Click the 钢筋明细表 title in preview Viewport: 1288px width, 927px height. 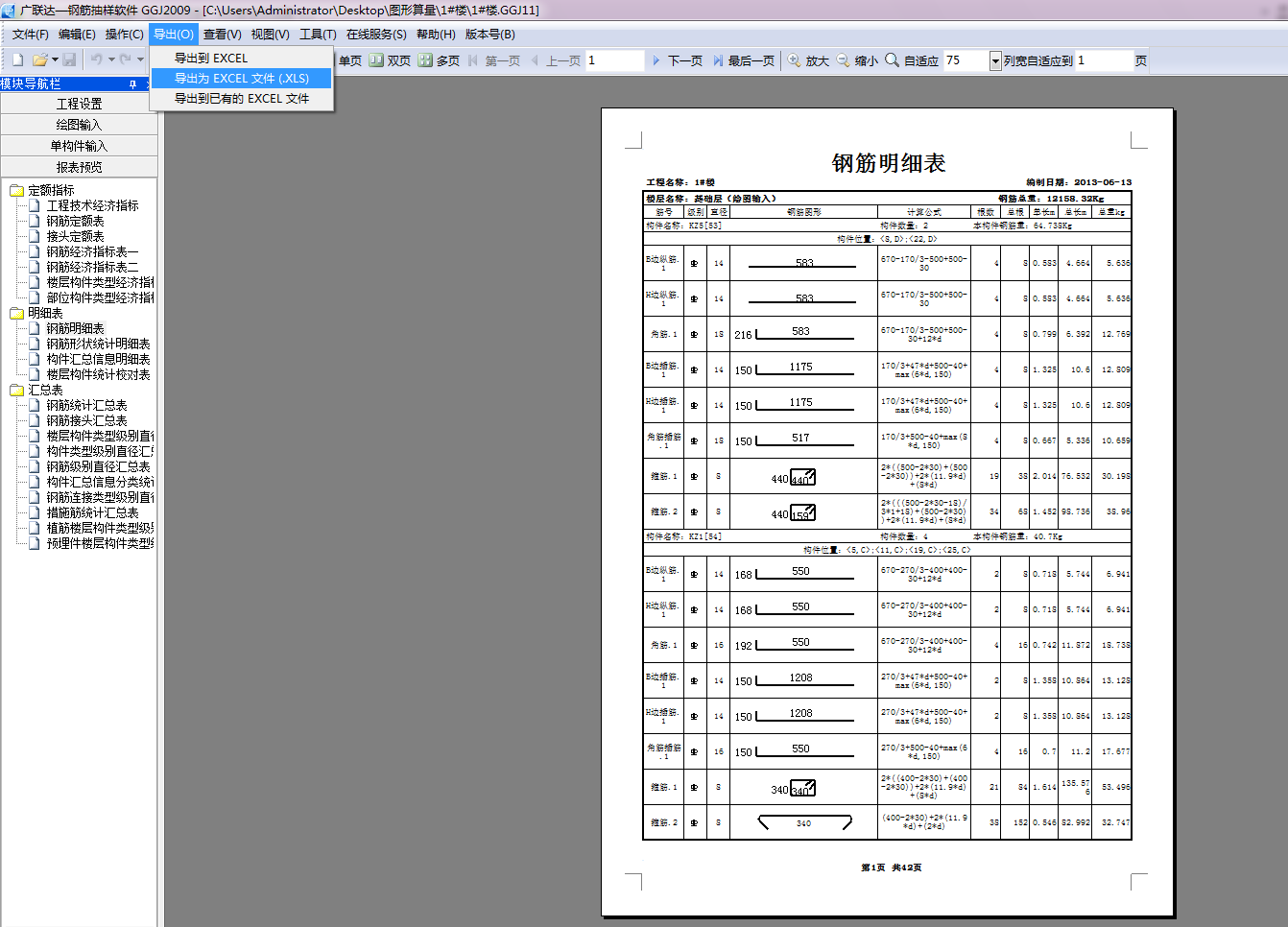pos(889,163)
